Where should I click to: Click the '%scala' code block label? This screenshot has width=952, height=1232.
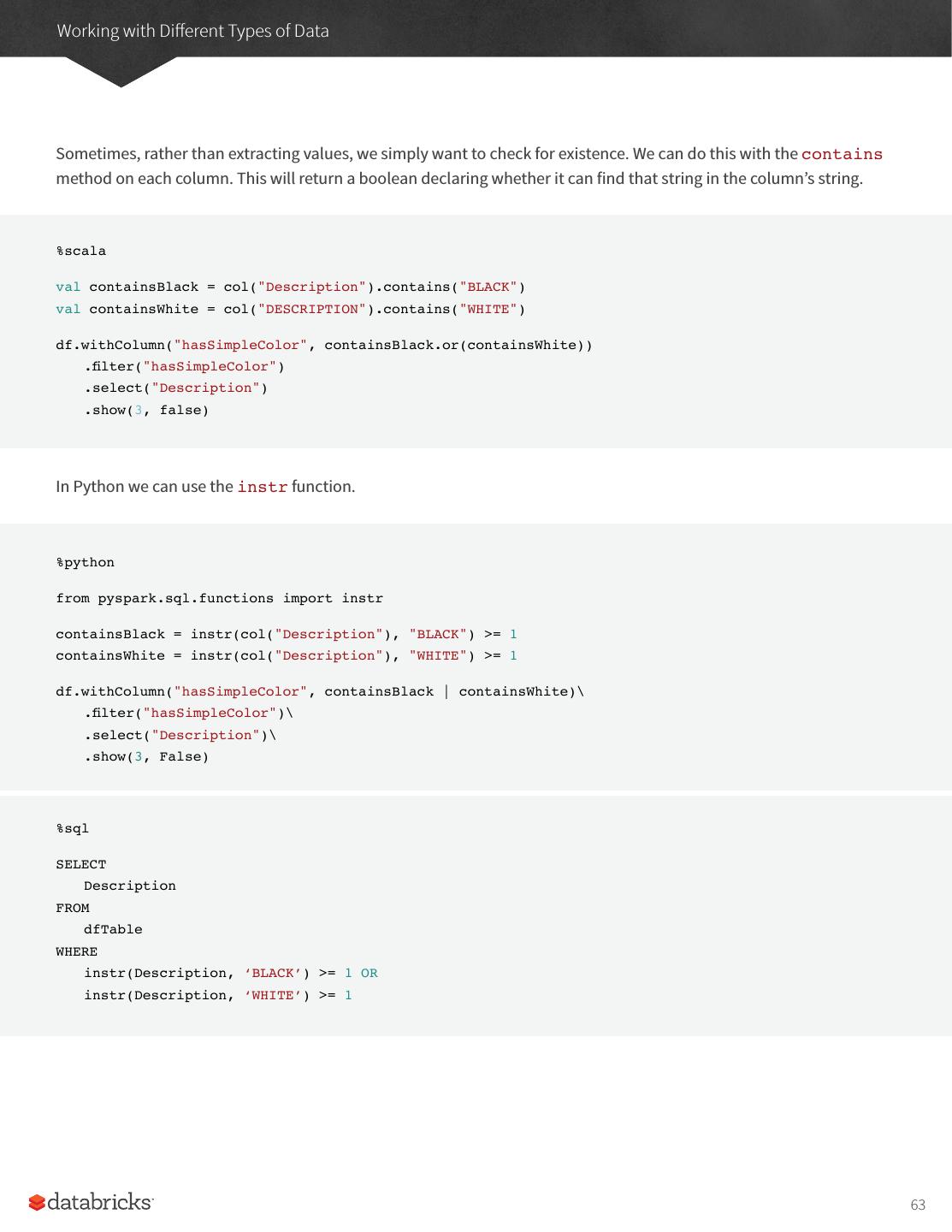81,251
